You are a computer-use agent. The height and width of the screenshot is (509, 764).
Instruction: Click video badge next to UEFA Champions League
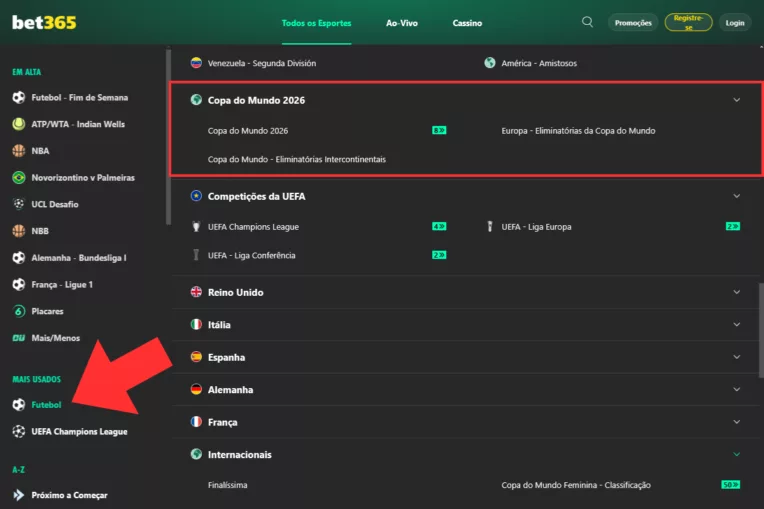[438, 227]
